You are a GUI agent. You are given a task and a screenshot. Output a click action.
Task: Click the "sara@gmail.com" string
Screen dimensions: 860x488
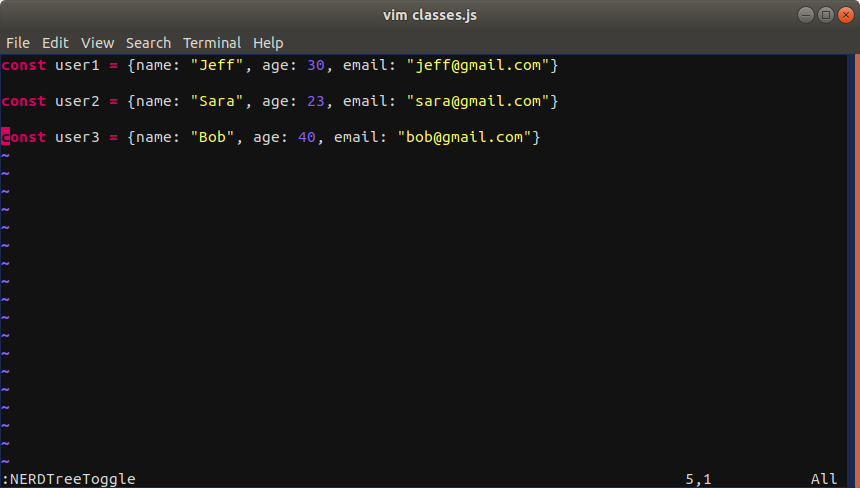pos(478,101)
